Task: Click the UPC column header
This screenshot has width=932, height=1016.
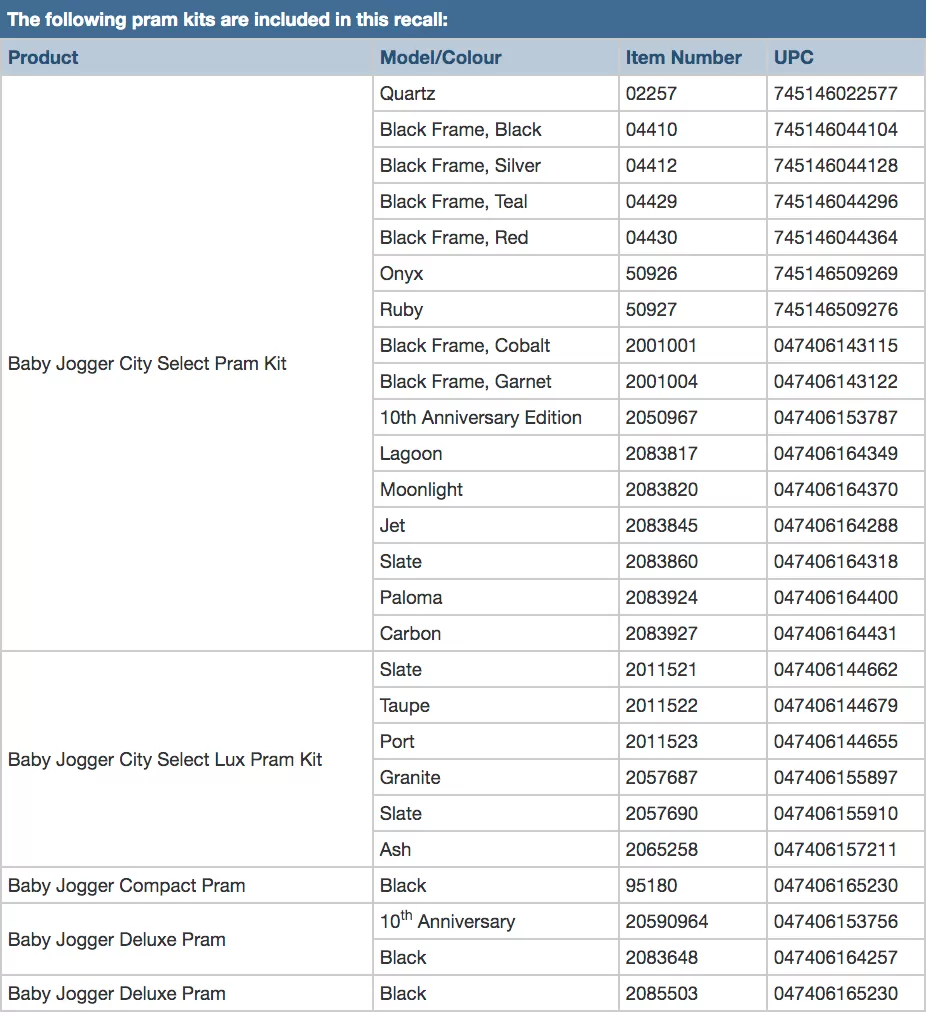Action: (846, 57)
